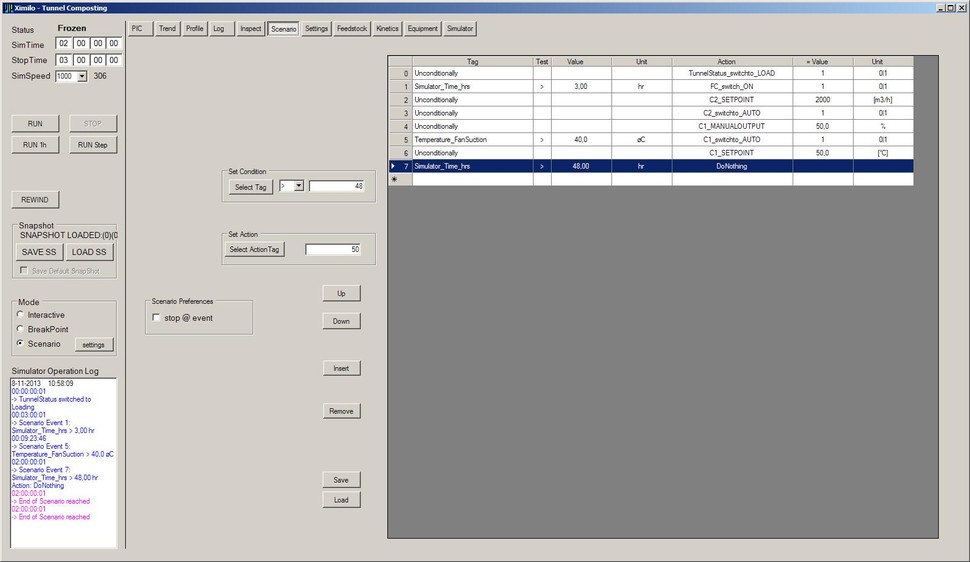The height and width of the screenshot is (562, 970).
Task: Click the Ximilo app icon in title bar
Action: click(8, 7)
